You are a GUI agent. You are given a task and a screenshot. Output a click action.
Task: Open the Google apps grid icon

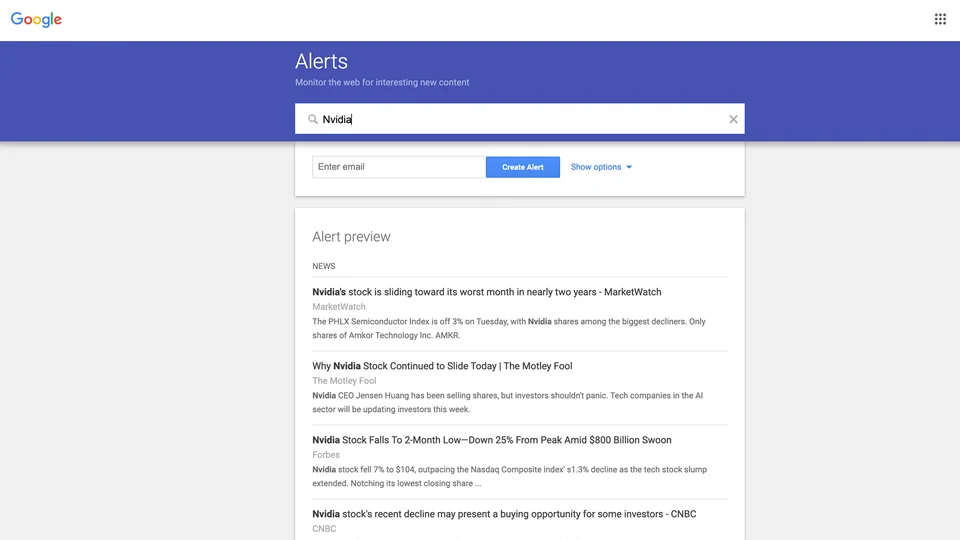[940, 19]
